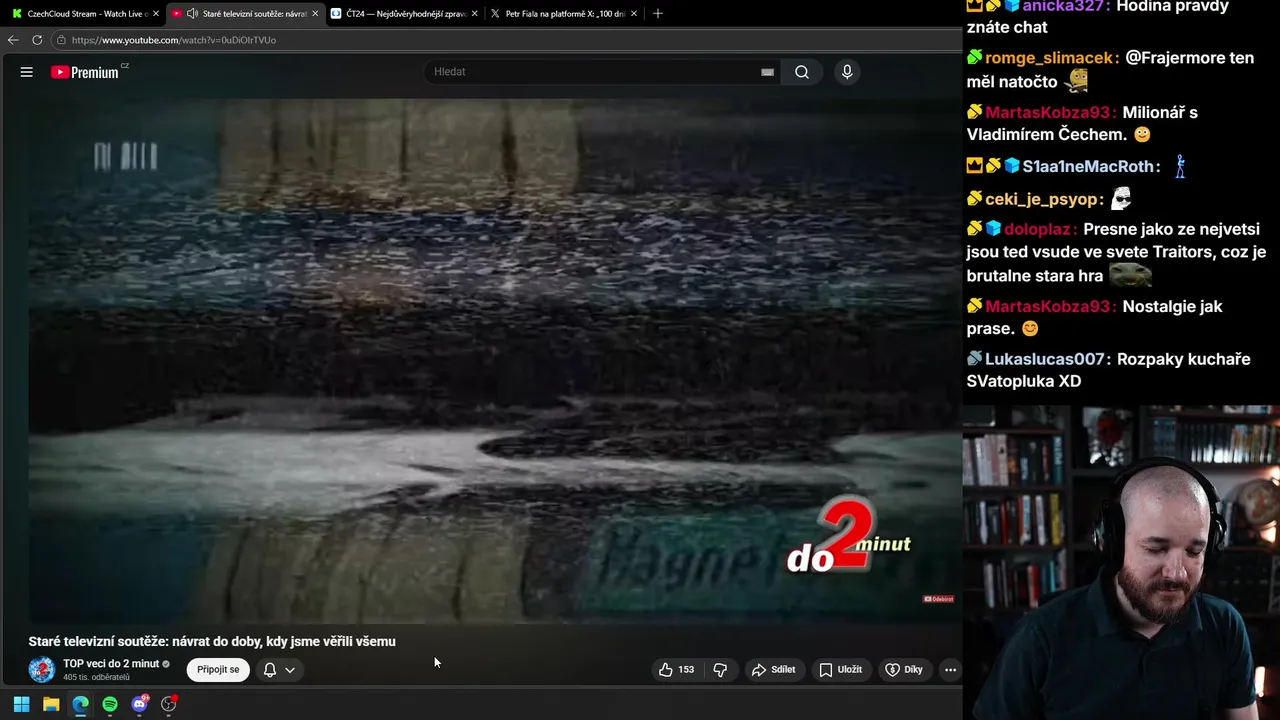Dislike the video
1280x720 pixels.
[x=720, y=670]
